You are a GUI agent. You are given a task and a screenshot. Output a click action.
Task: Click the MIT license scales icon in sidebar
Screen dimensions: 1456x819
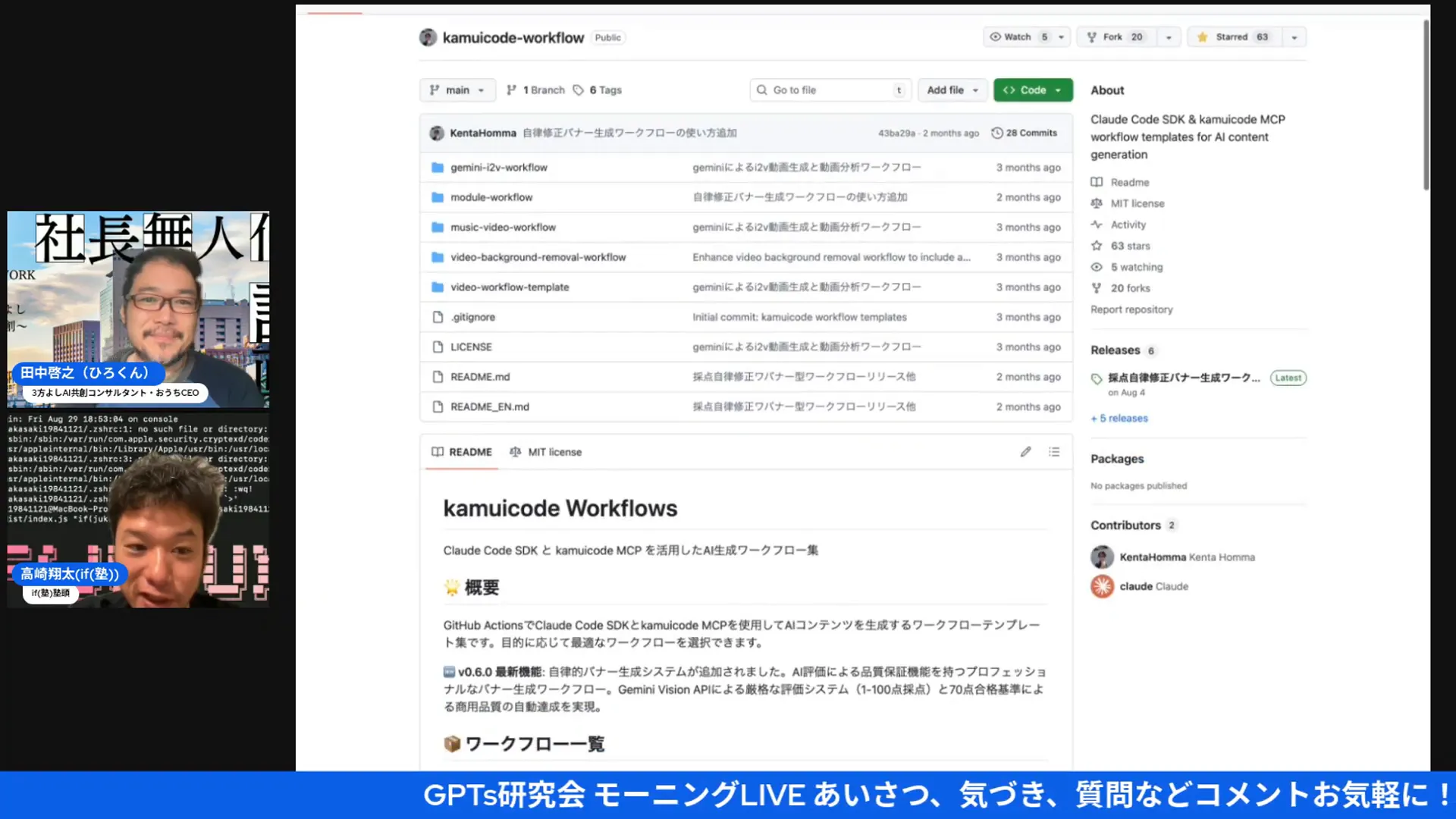(1097, 203)
